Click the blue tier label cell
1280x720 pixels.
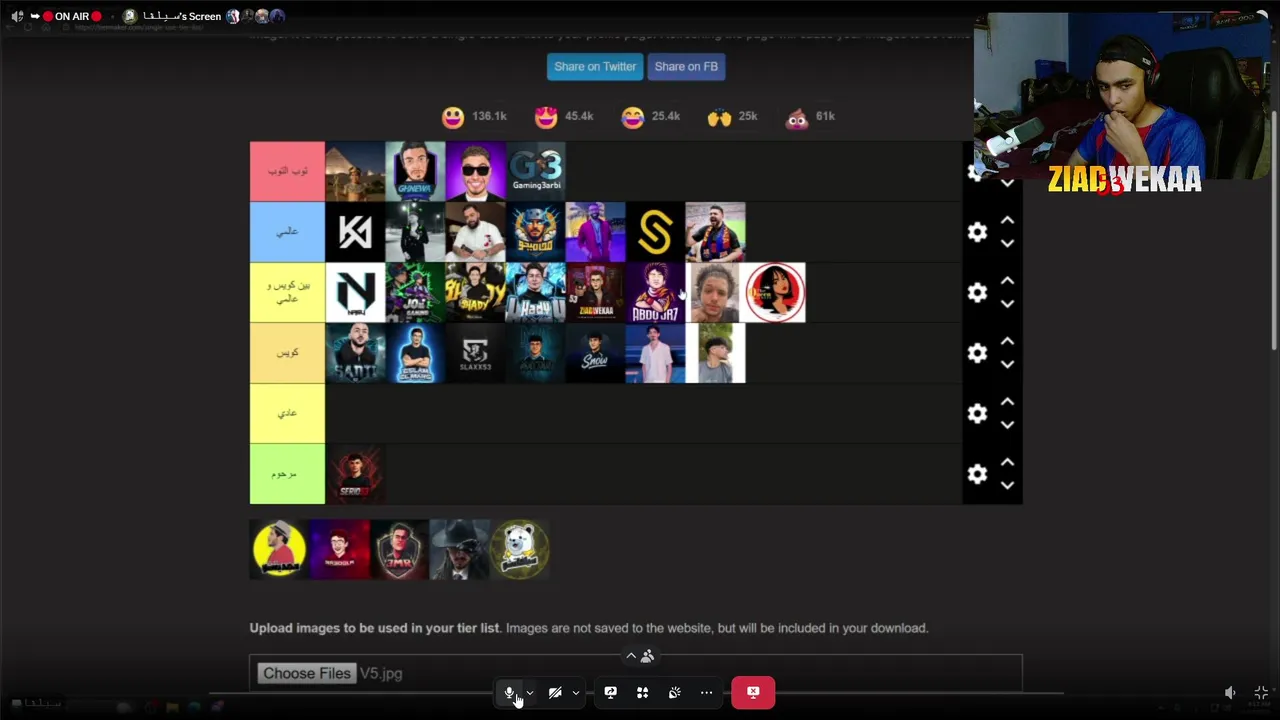pos(287,232)
